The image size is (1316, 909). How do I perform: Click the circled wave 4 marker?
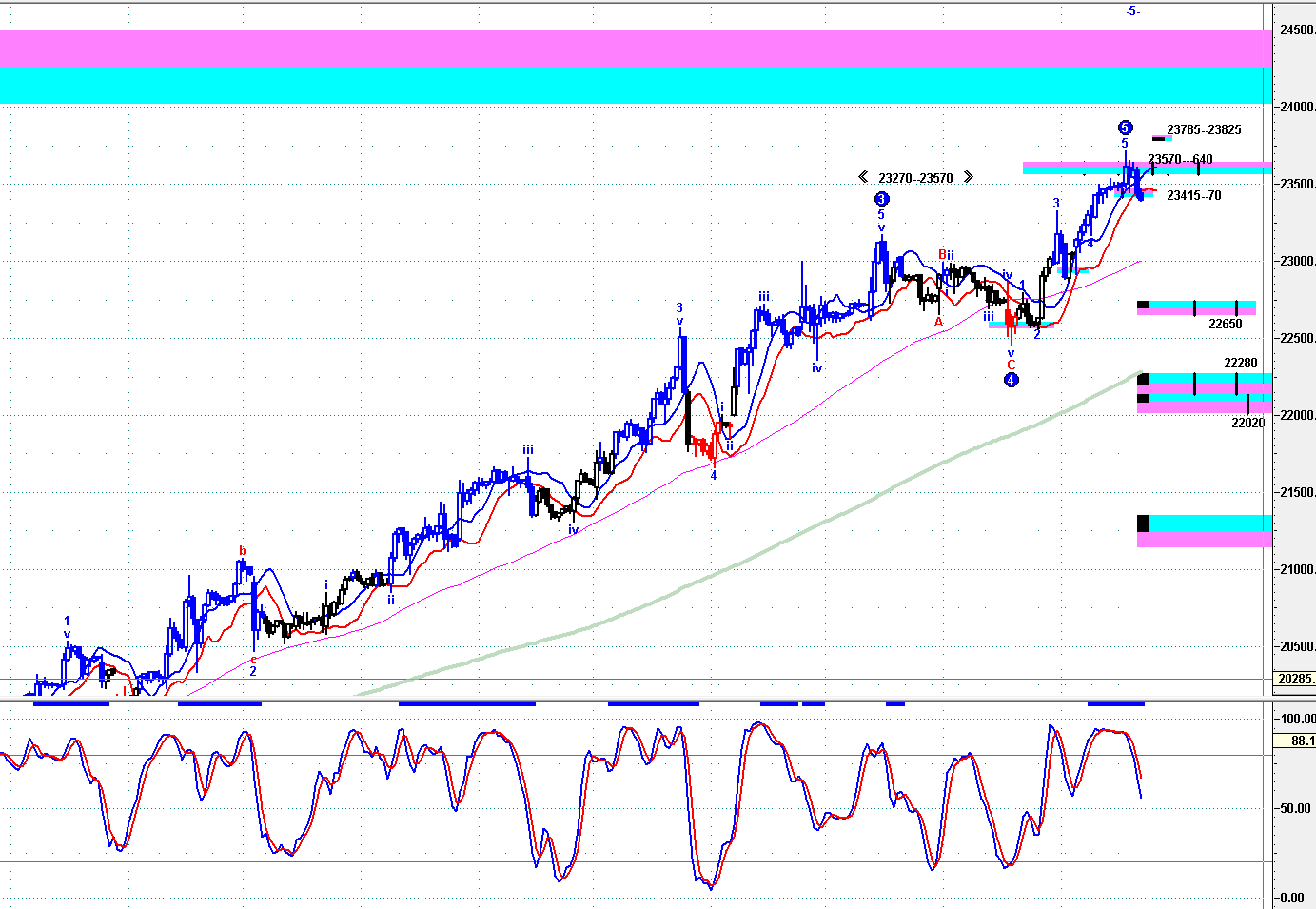coord(1012,380)
